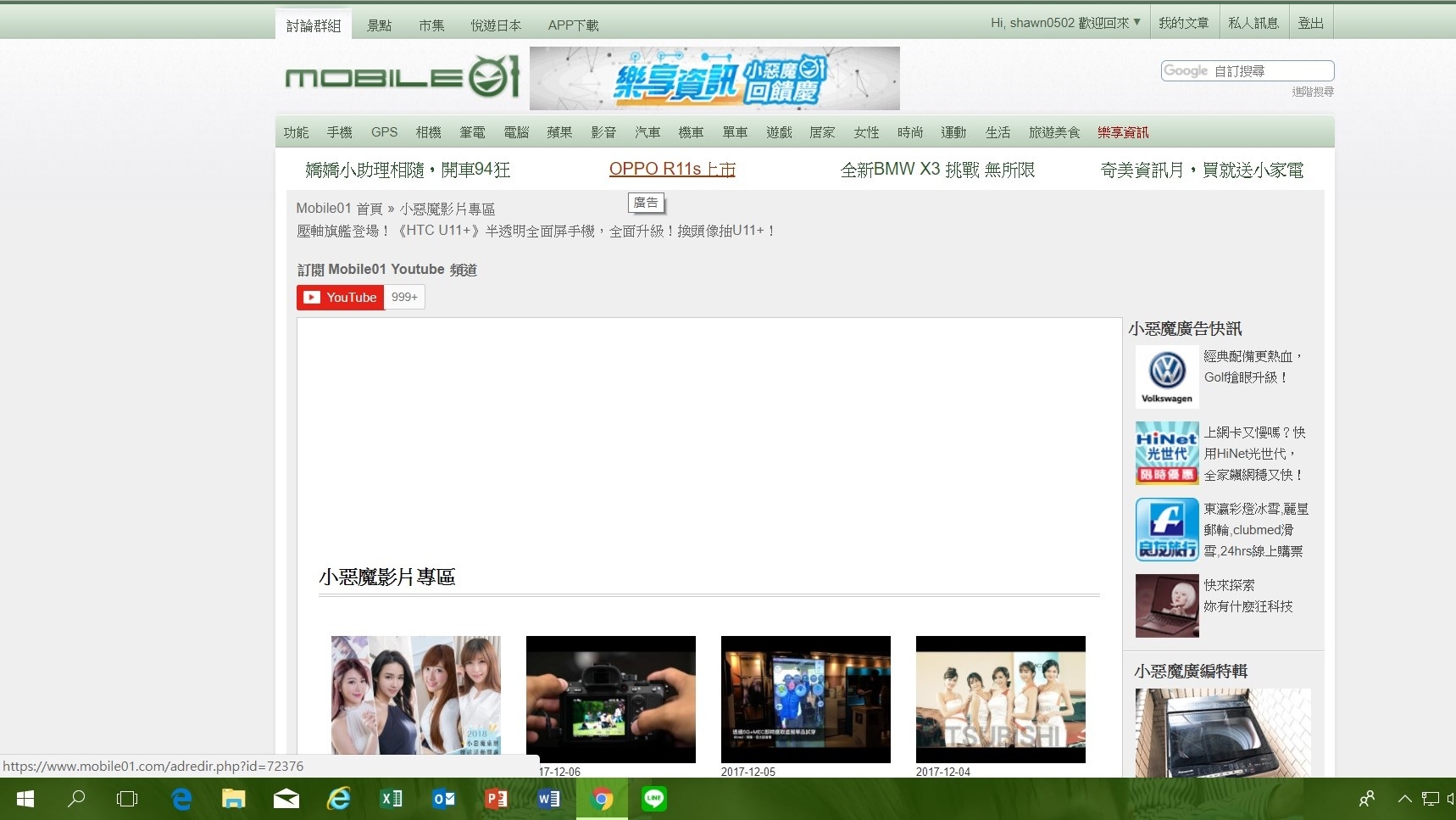This screenshot has width=1456, height=820.
Task: Click the HiNet 光世代 ad icon
Action: 1167,453
